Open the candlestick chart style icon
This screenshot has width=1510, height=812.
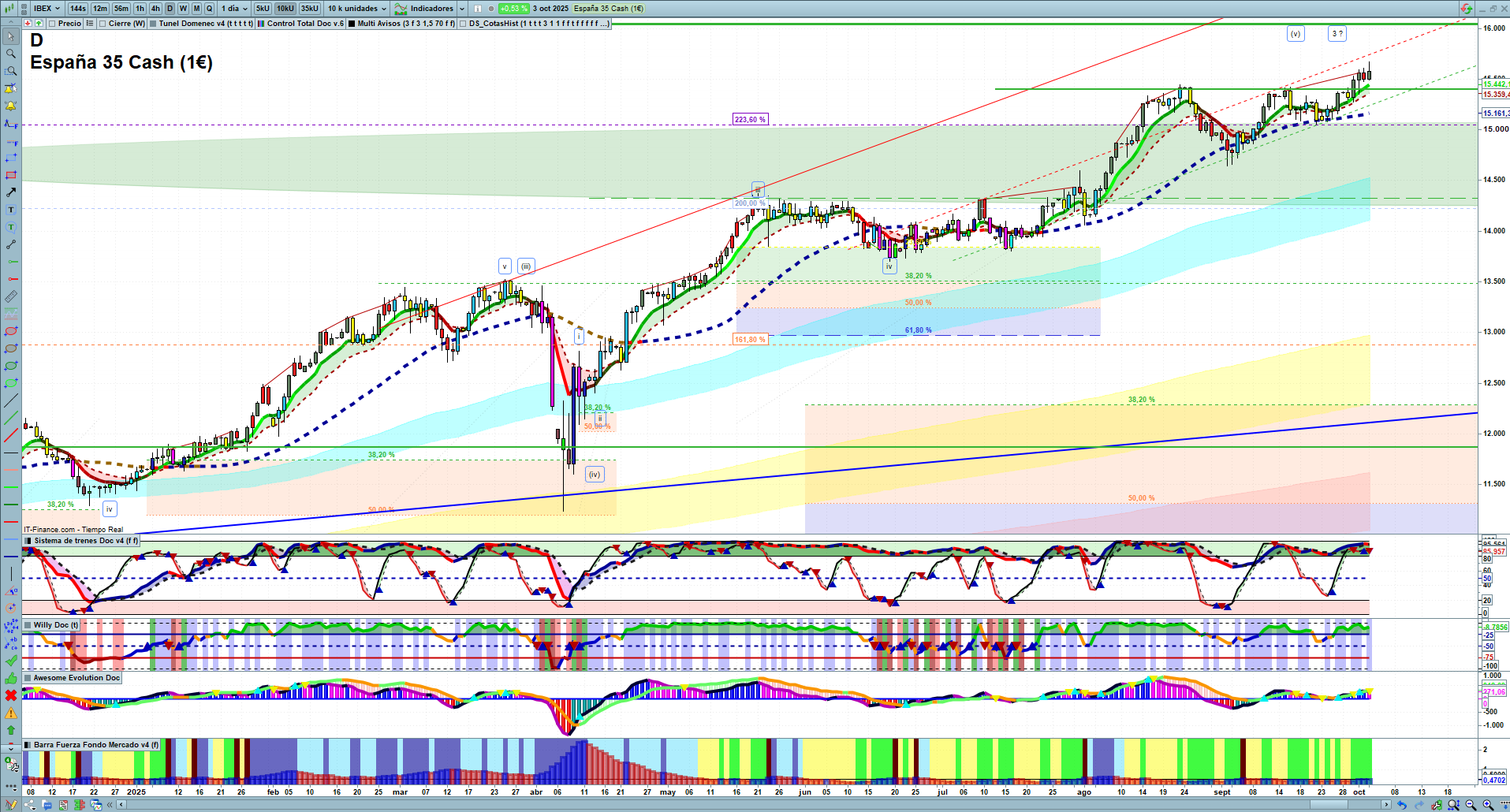[8, 8]
